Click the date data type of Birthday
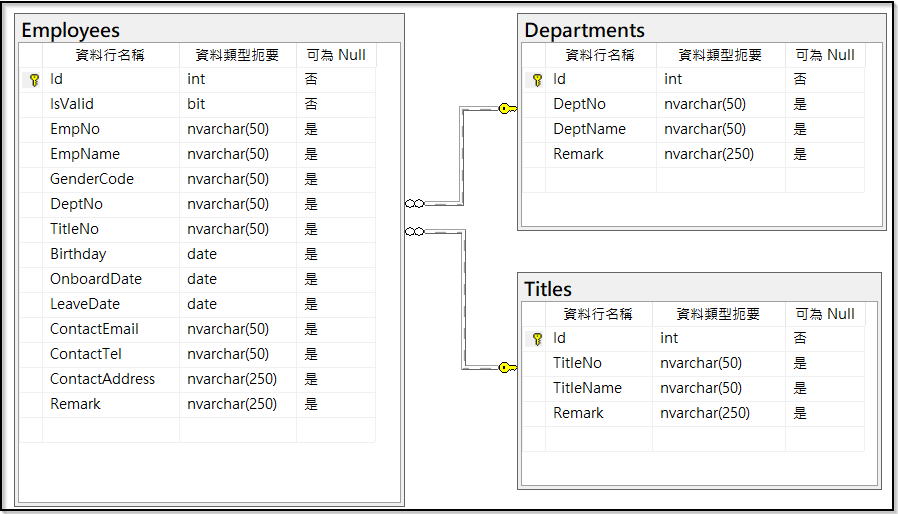The width and height of the screenshot is (898, 514). coord(202,254)
